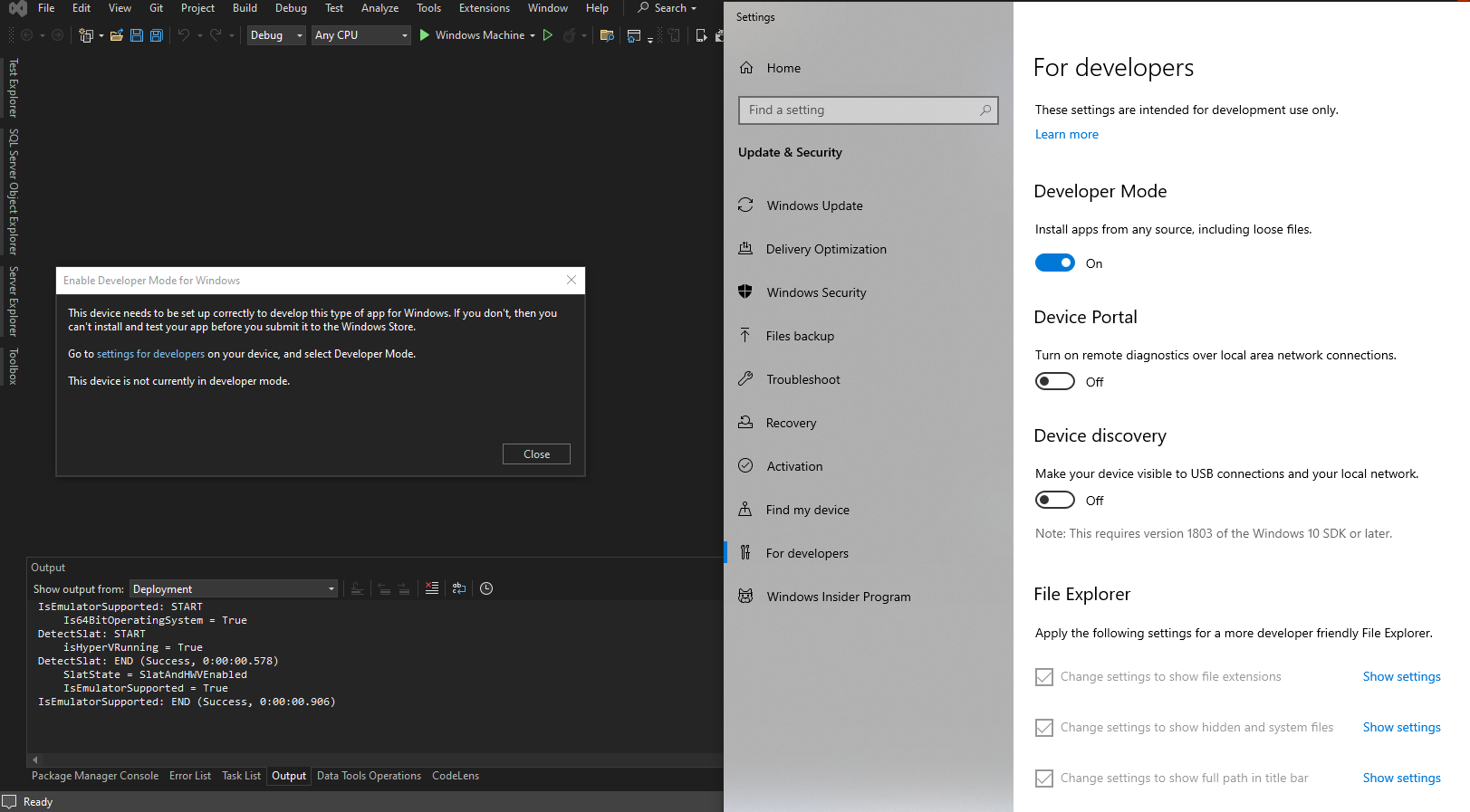Image resolution: width=1470 pixels, height=812 pixels.
Task: Click the Redo arrow icon
Action: point(216,35)
